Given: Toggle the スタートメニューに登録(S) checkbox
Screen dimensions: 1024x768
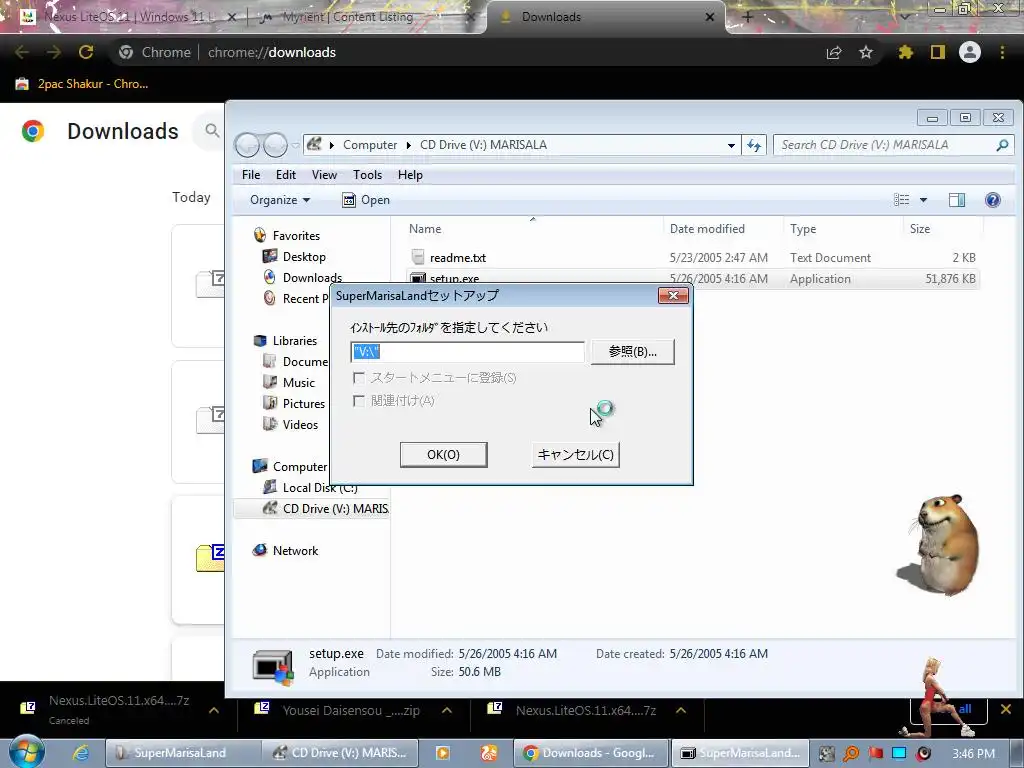Looking at the screenshot, I should click(x=359, y=377).
